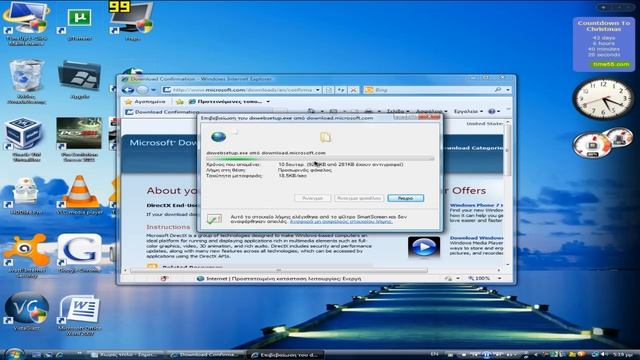Open the dark Windows logo folder icon
640x360 pixels.
[x=79, y=80]
